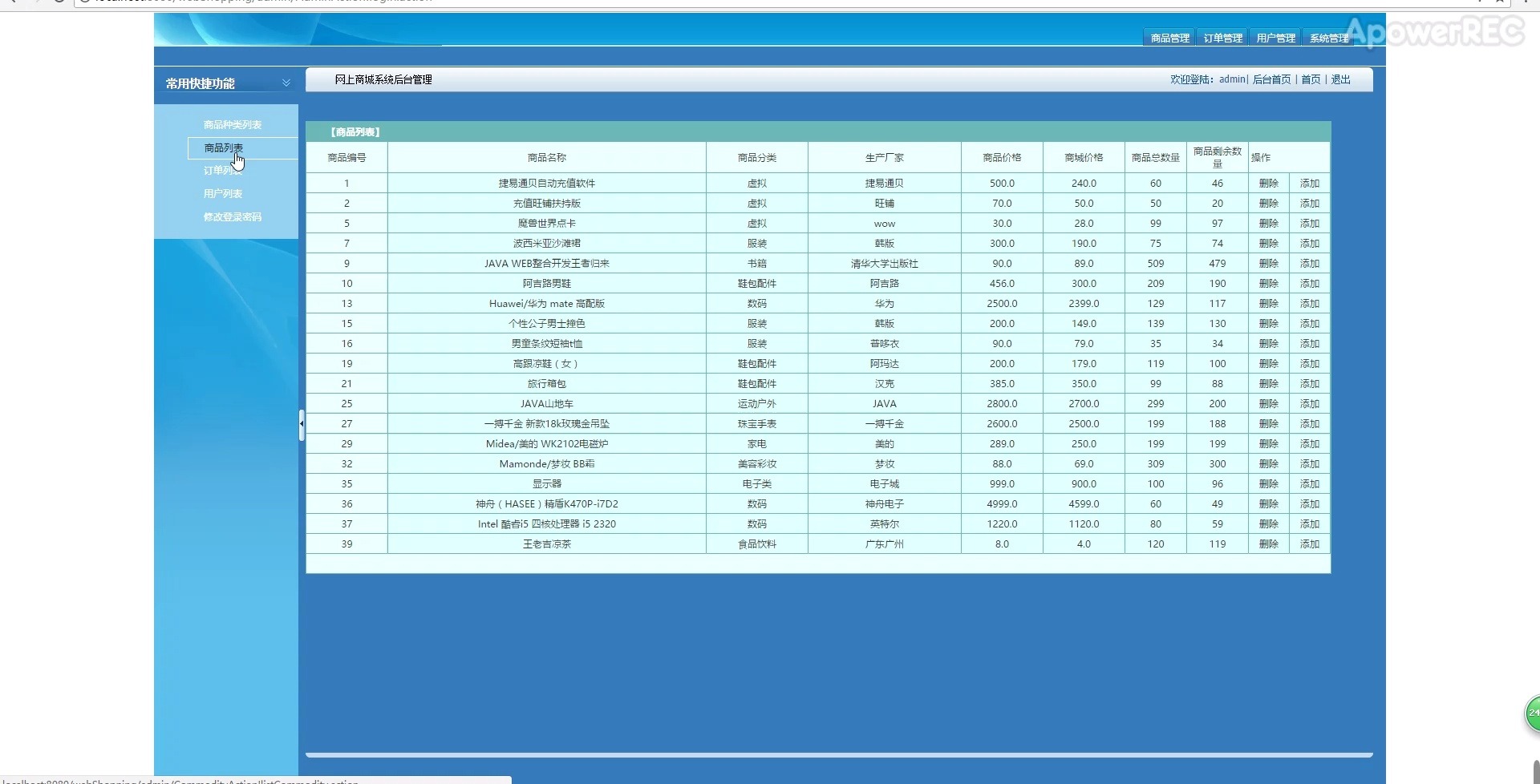Delete the 捷易通贝自动充值软件 product

click(x=1268, y=183)
